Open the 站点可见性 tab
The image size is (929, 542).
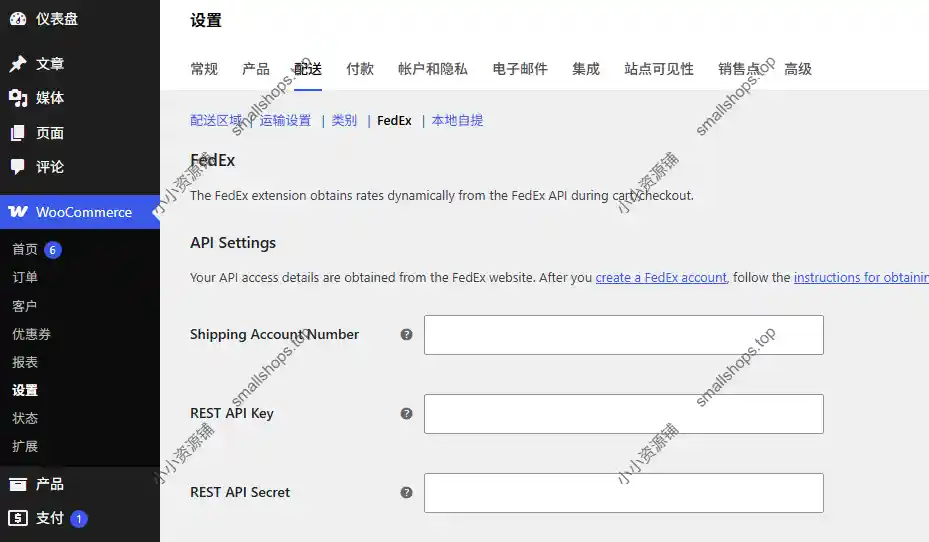point(659,69)
